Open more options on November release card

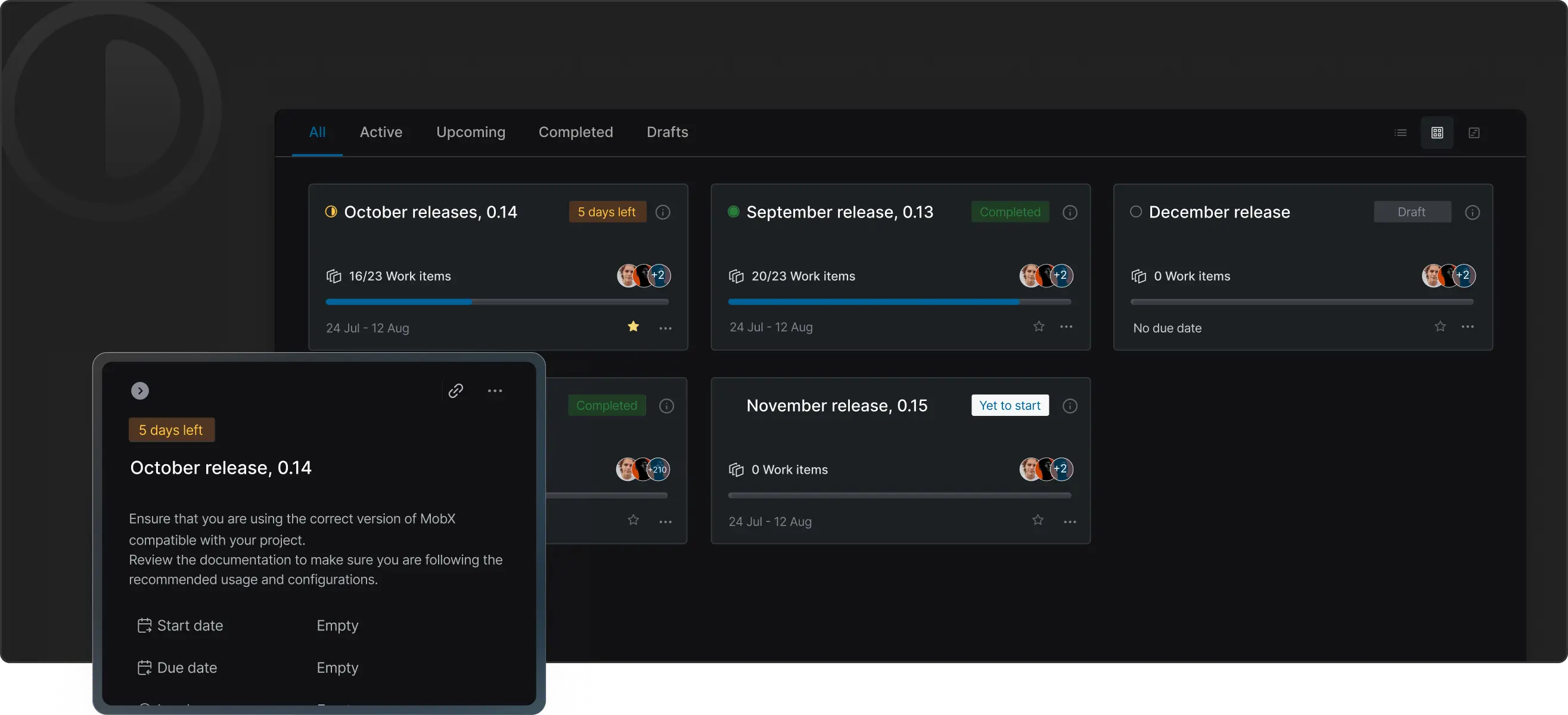tap(1070, 521)
